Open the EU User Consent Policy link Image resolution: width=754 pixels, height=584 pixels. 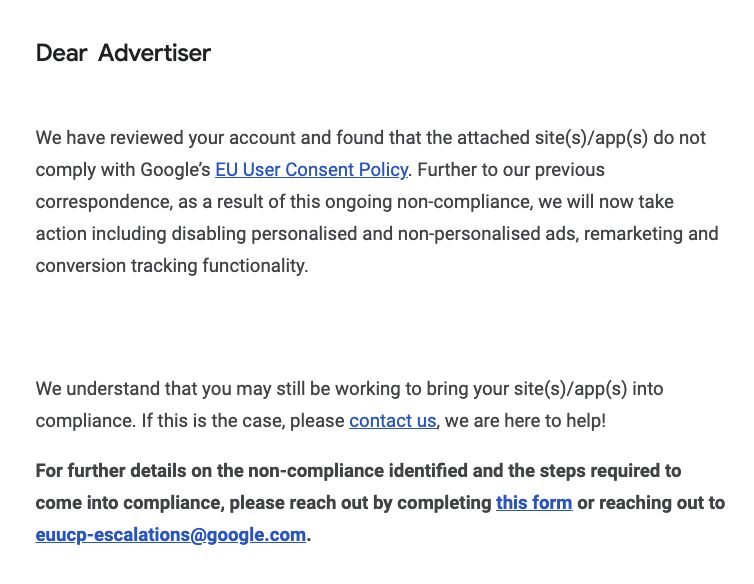point(311,170)
